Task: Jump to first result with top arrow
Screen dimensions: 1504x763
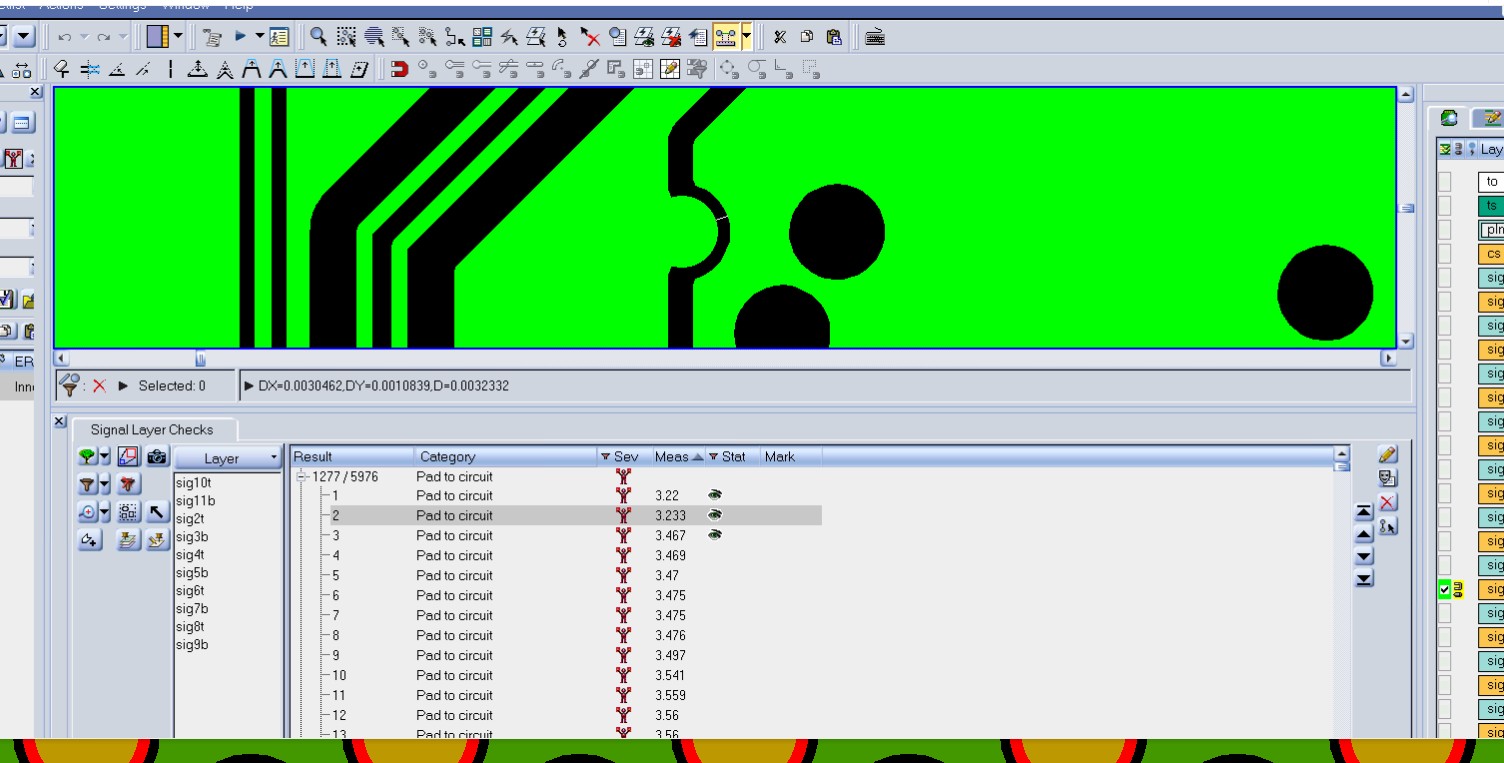Action: click(x=1364, y=512)
